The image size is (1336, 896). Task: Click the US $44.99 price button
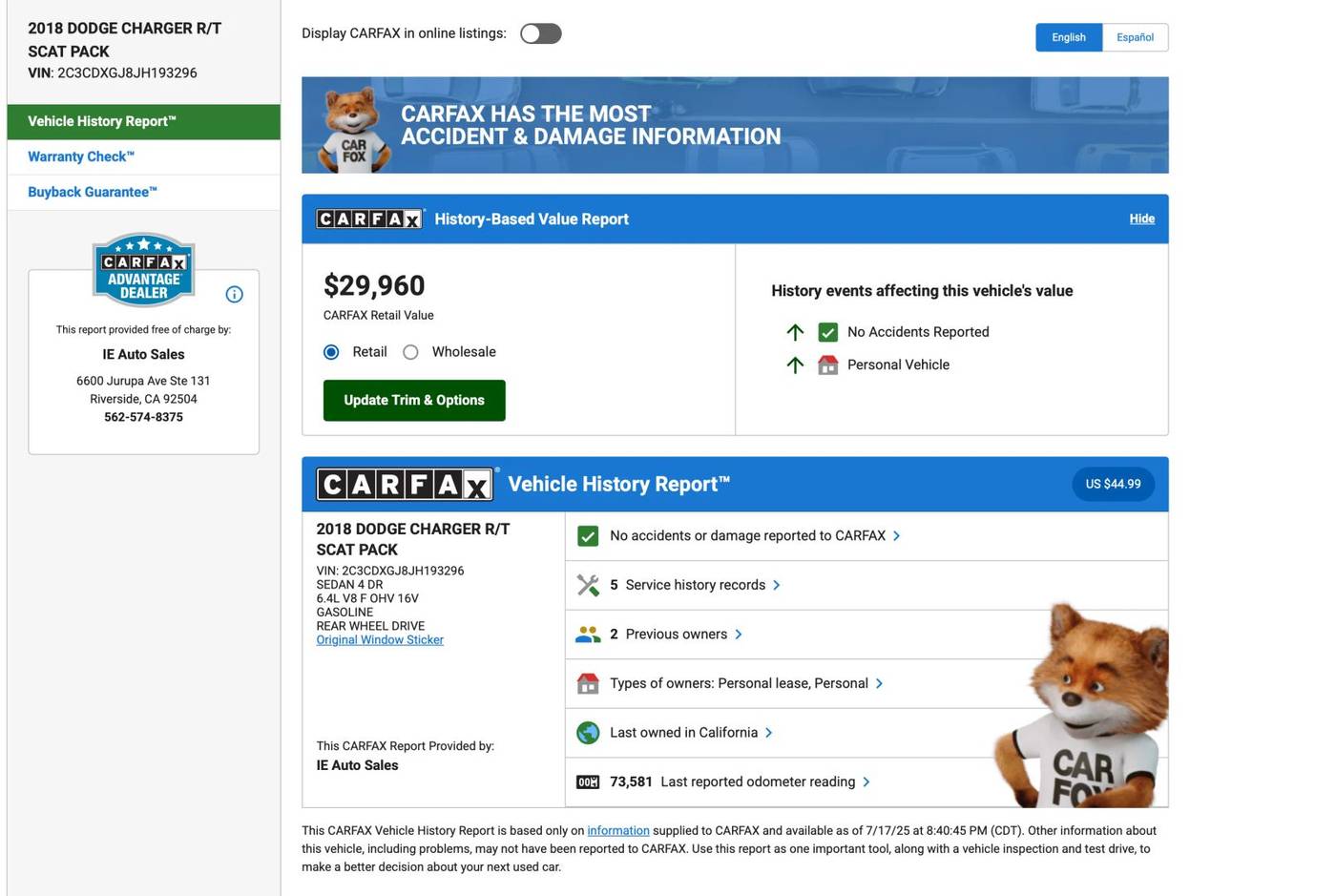1113,485
